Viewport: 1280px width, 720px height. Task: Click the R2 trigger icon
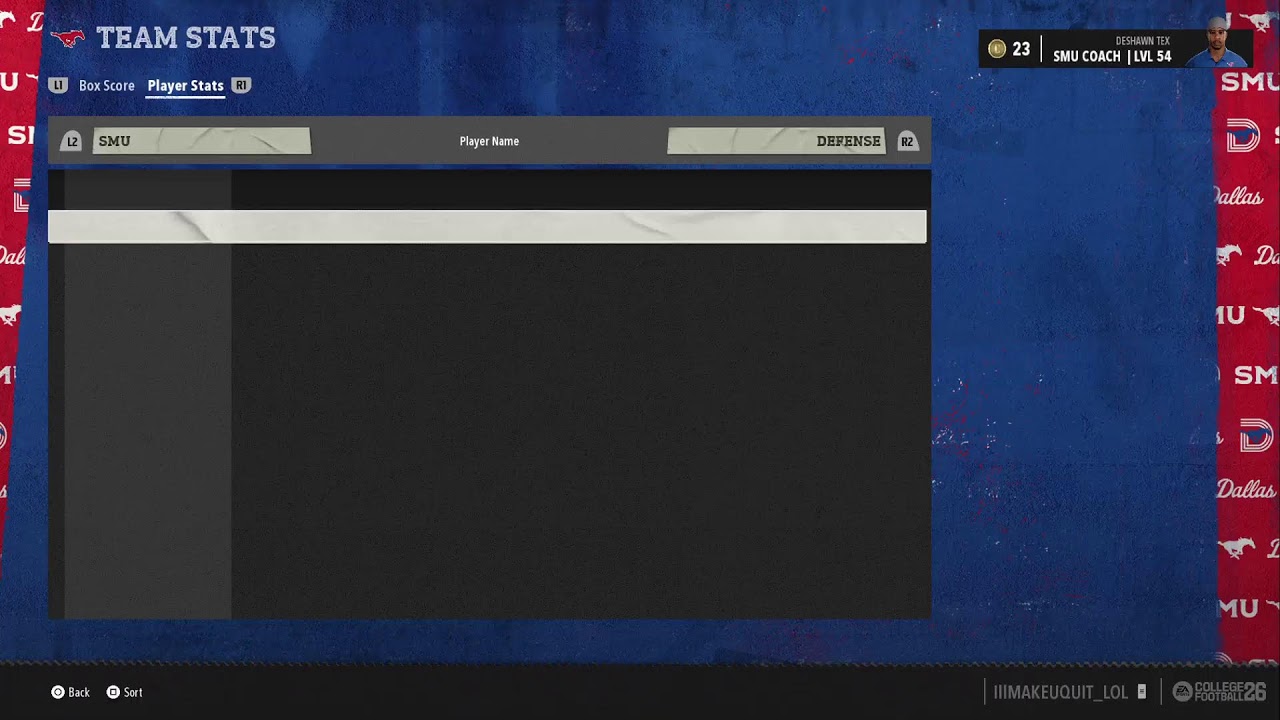click(x=907, y=141)
